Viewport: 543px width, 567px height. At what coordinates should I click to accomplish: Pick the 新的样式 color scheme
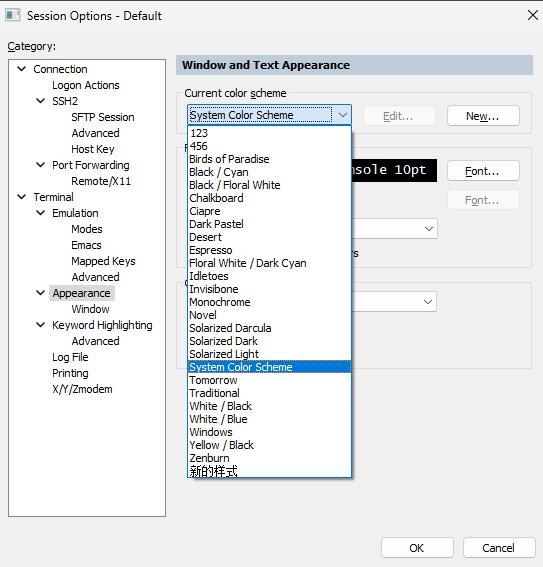point(269,471)
